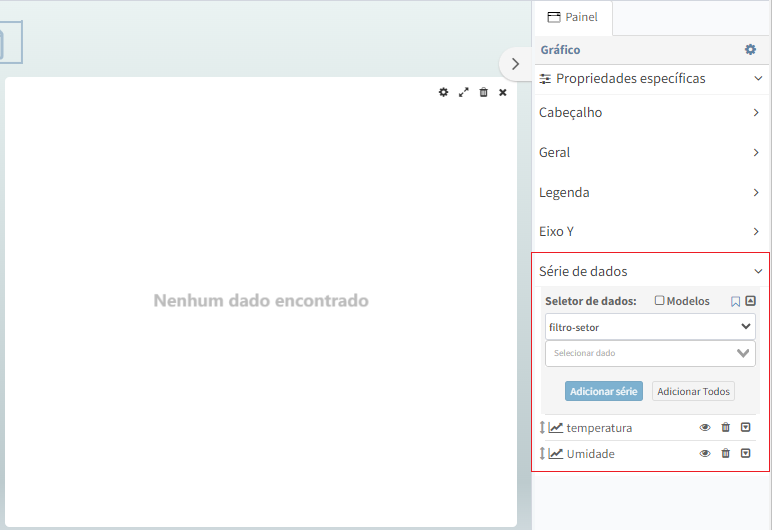Screen dimensions: 772x530
Task: Hide the temperatura series with eye icon
Action: 705,427
